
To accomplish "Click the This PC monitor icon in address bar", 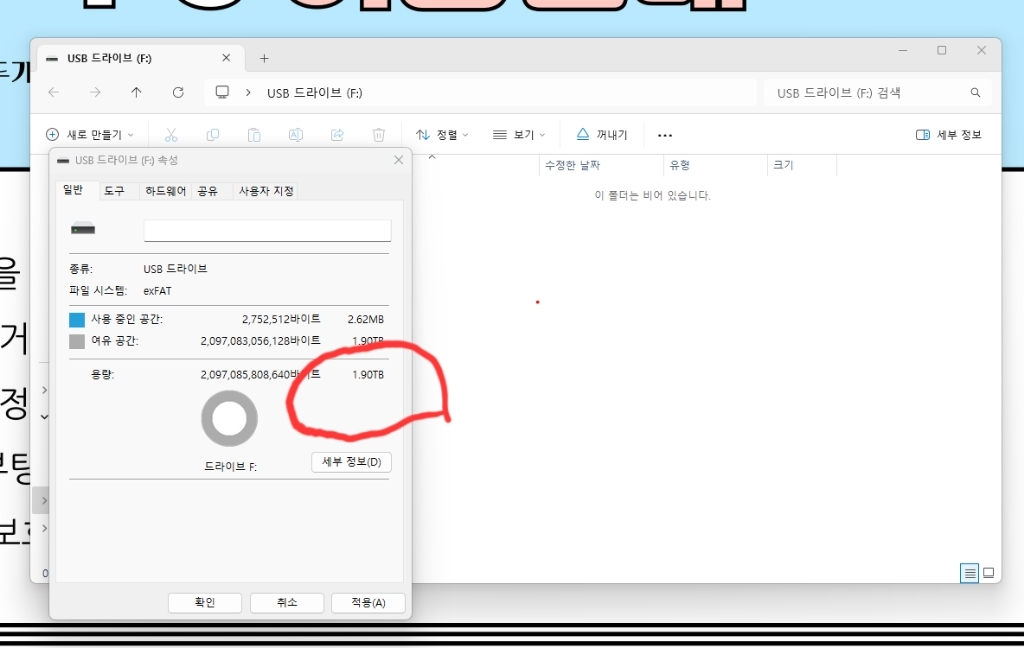I will [222, 93].
